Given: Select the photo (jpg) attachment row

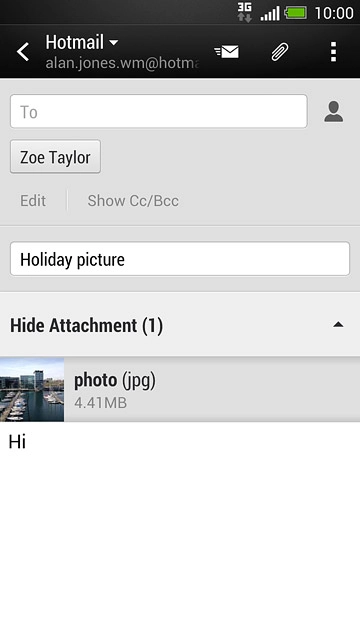Looking at the screenshot, I should [x=180, y=389].
